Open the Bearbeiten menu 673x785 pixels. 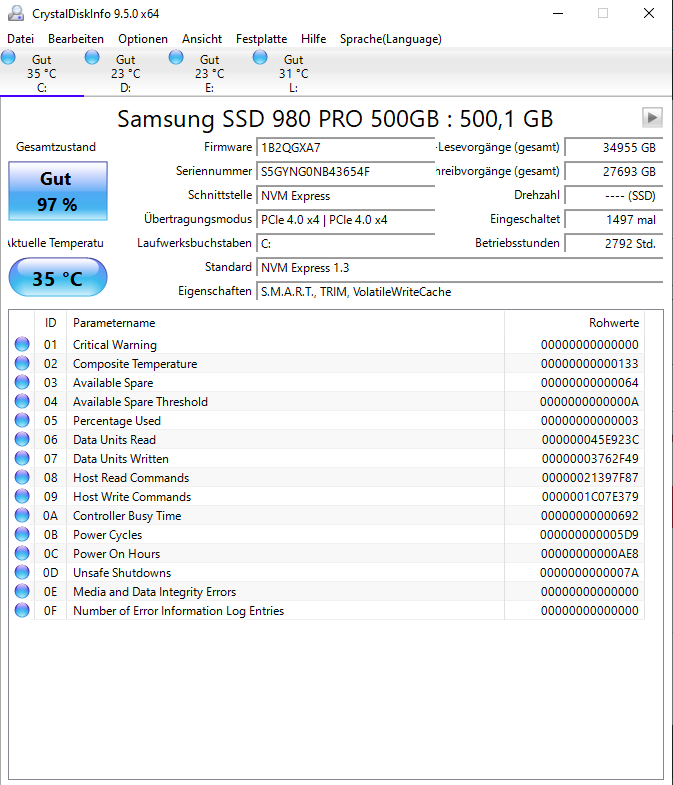(76, 39)
